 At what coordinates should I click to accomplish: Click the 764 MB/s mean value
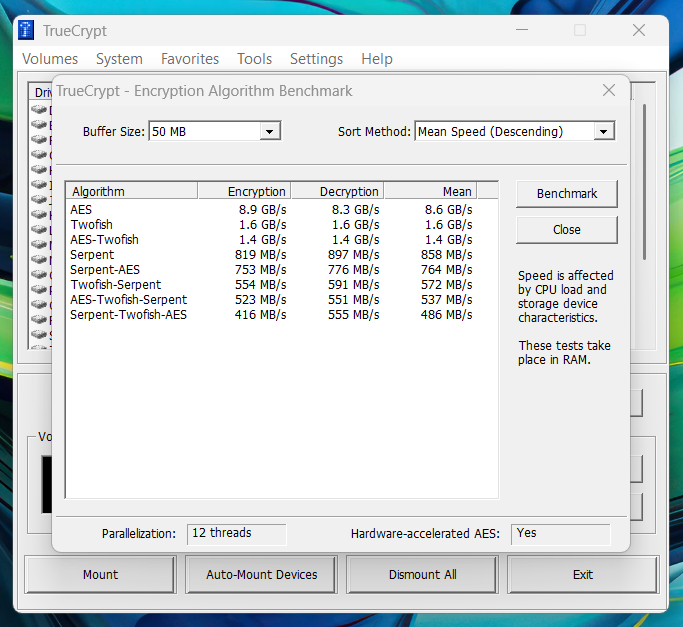point(446,270)
